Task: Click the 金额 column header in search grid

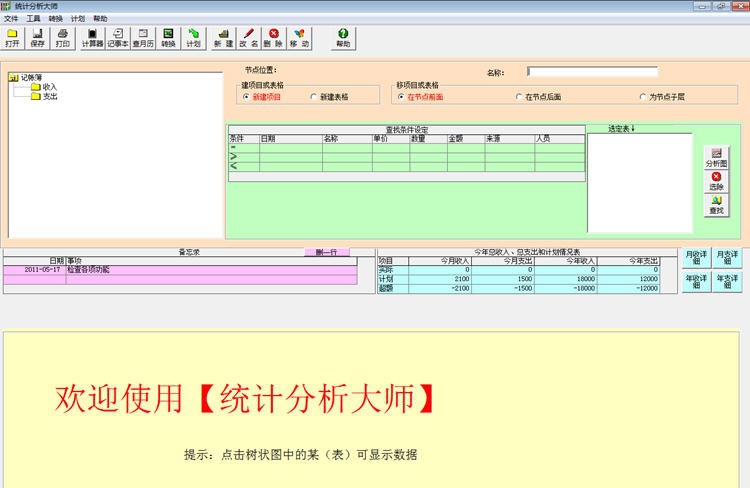Action: tap(466, 139)
